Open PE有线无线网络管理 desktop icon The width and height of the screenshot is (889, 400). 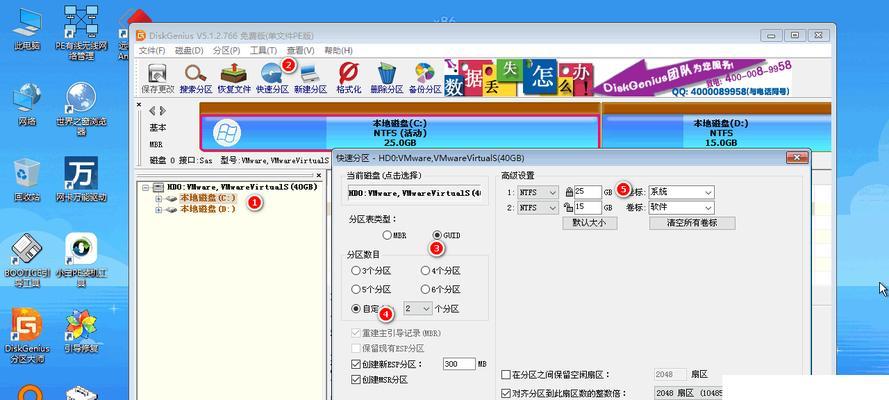81,33
